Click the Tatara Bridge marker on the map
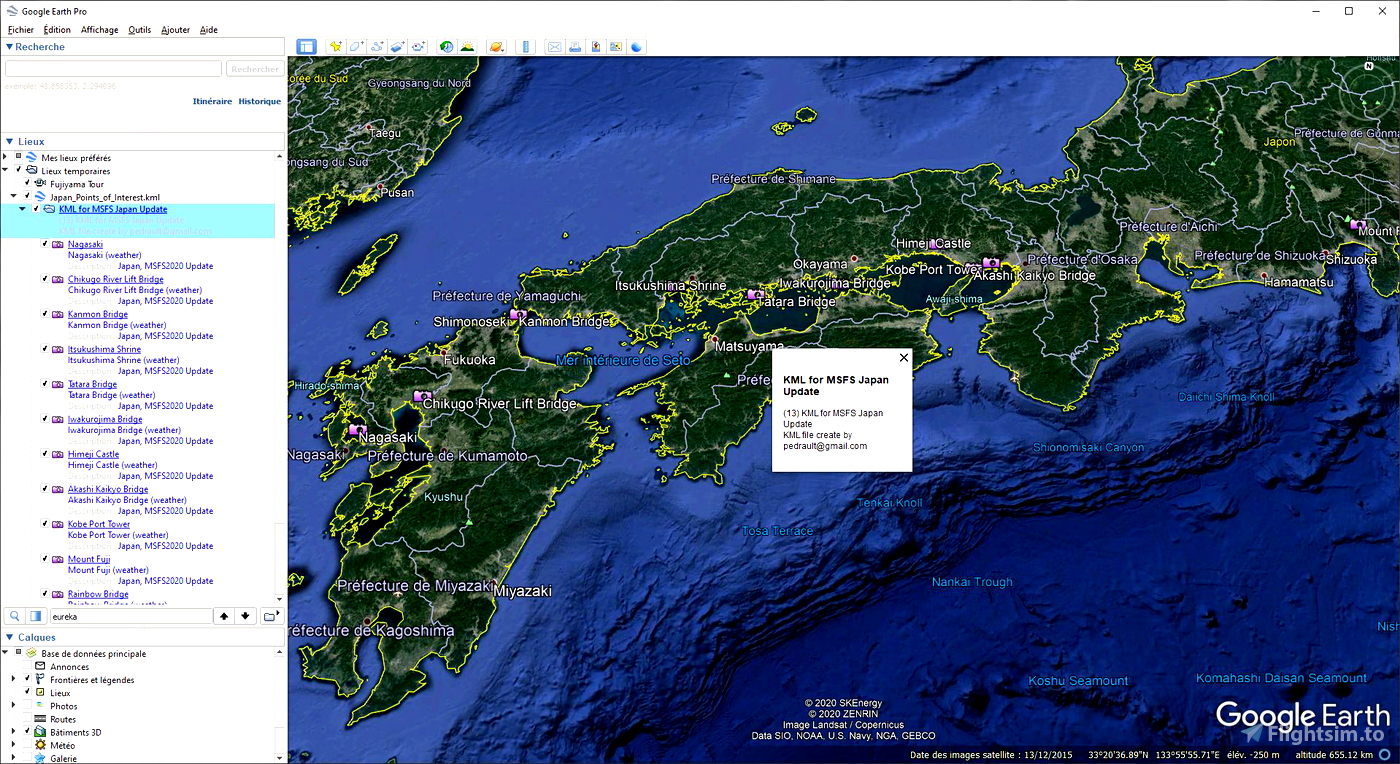Screen dimensions: 1400x764 point(756,295)
